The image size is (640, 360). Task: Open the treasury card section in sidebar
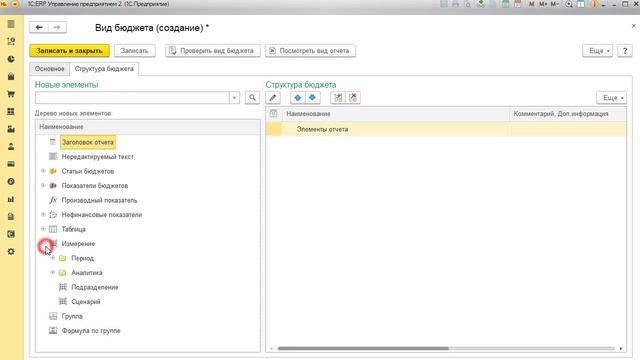[11, 164]
